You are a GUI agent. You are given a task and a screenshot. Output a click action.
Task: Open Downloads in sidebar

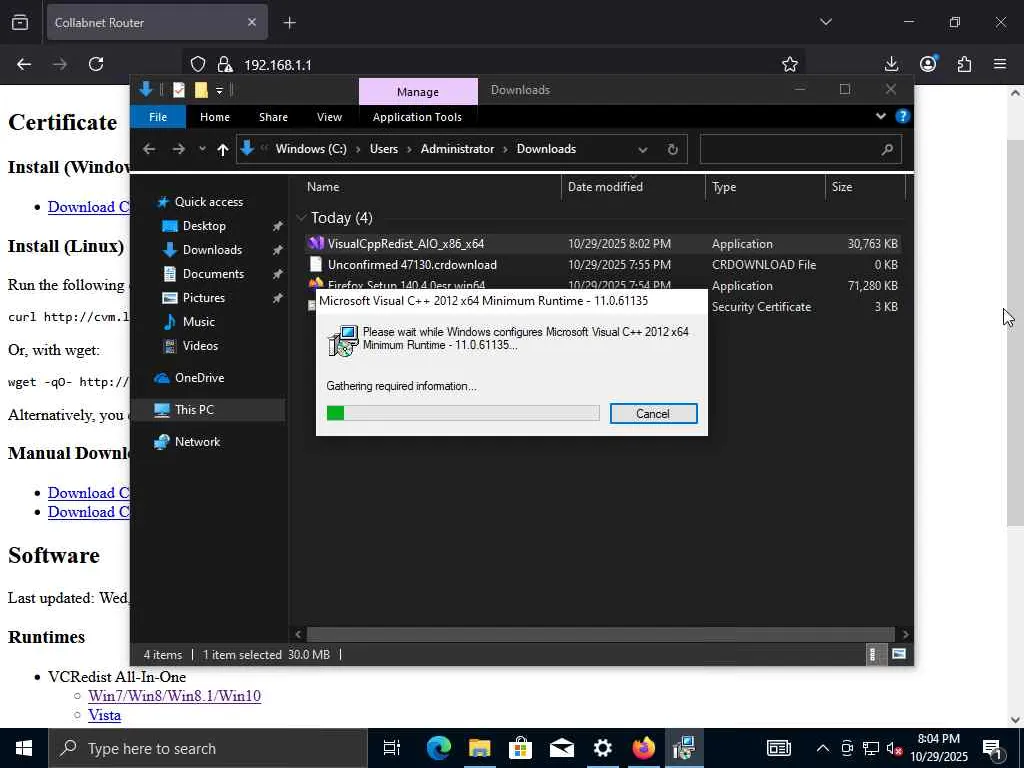pos(212,250)
